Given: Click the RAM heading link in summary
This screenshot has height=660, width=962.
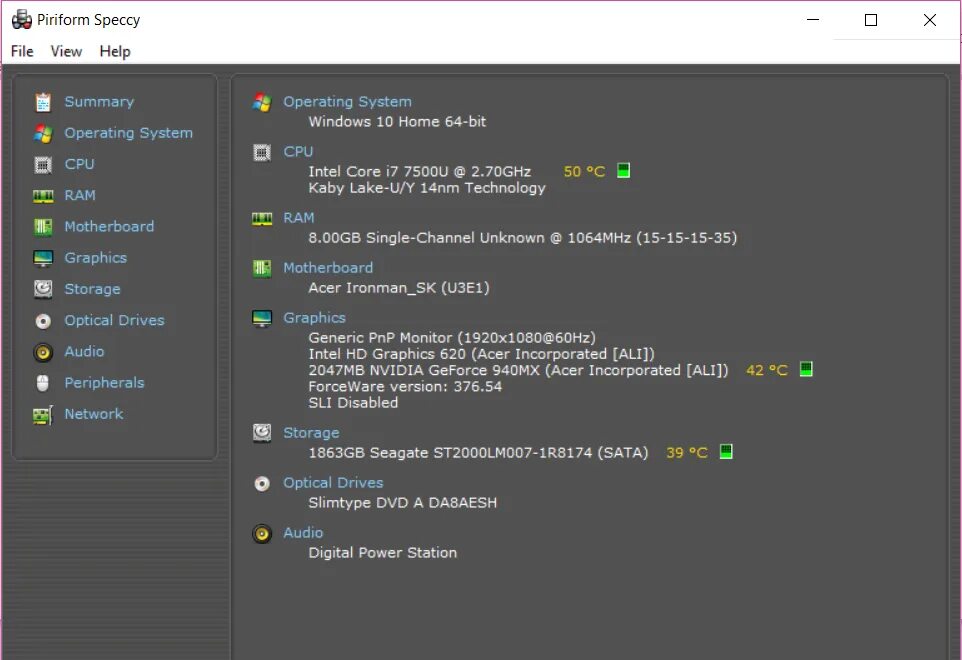Looking at the screenshot, I should pyautogui.click(x=299, y=218).
